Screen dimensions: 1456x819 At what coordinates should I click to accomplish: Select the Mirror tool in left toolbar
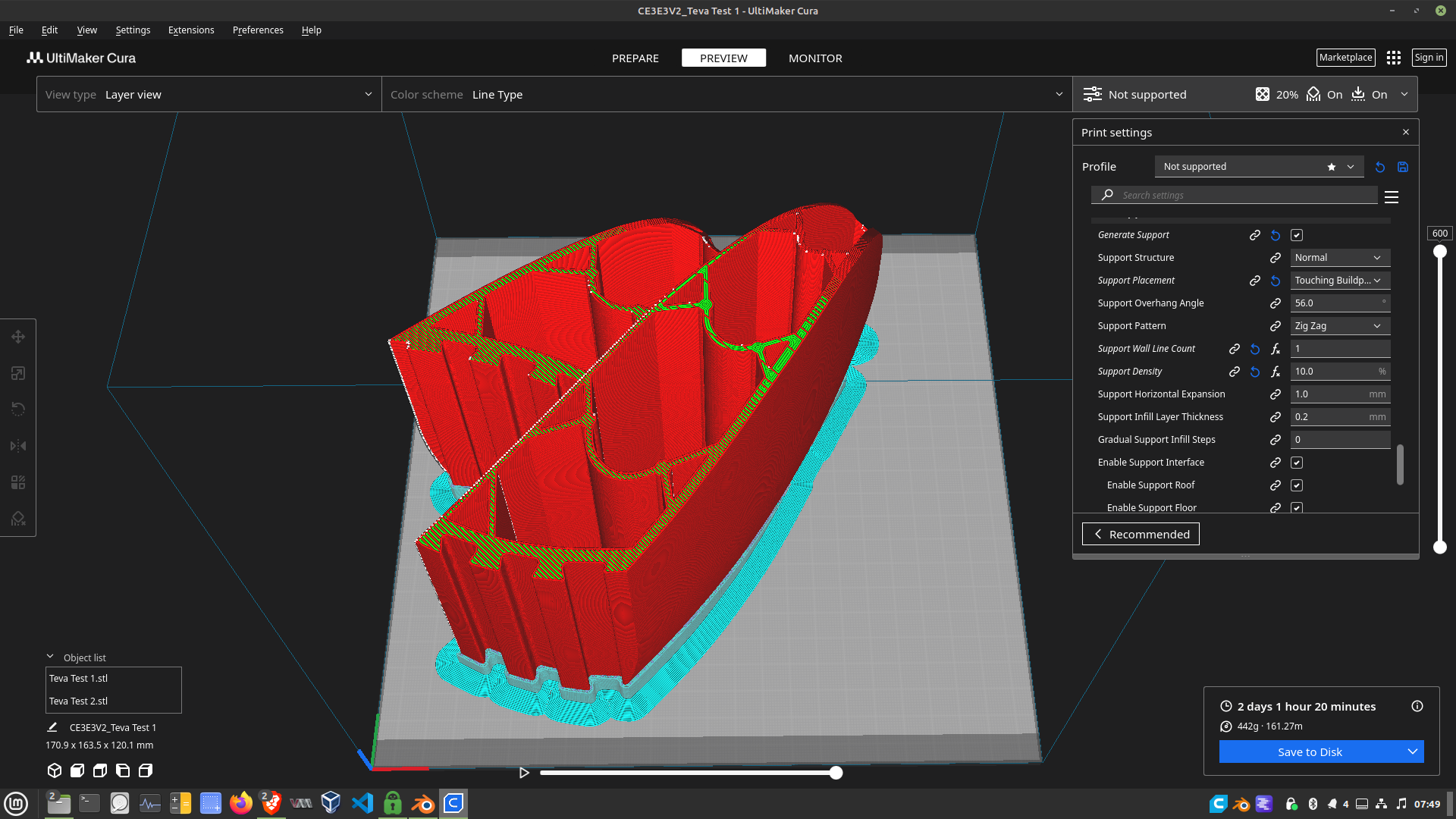pos(18,446)
